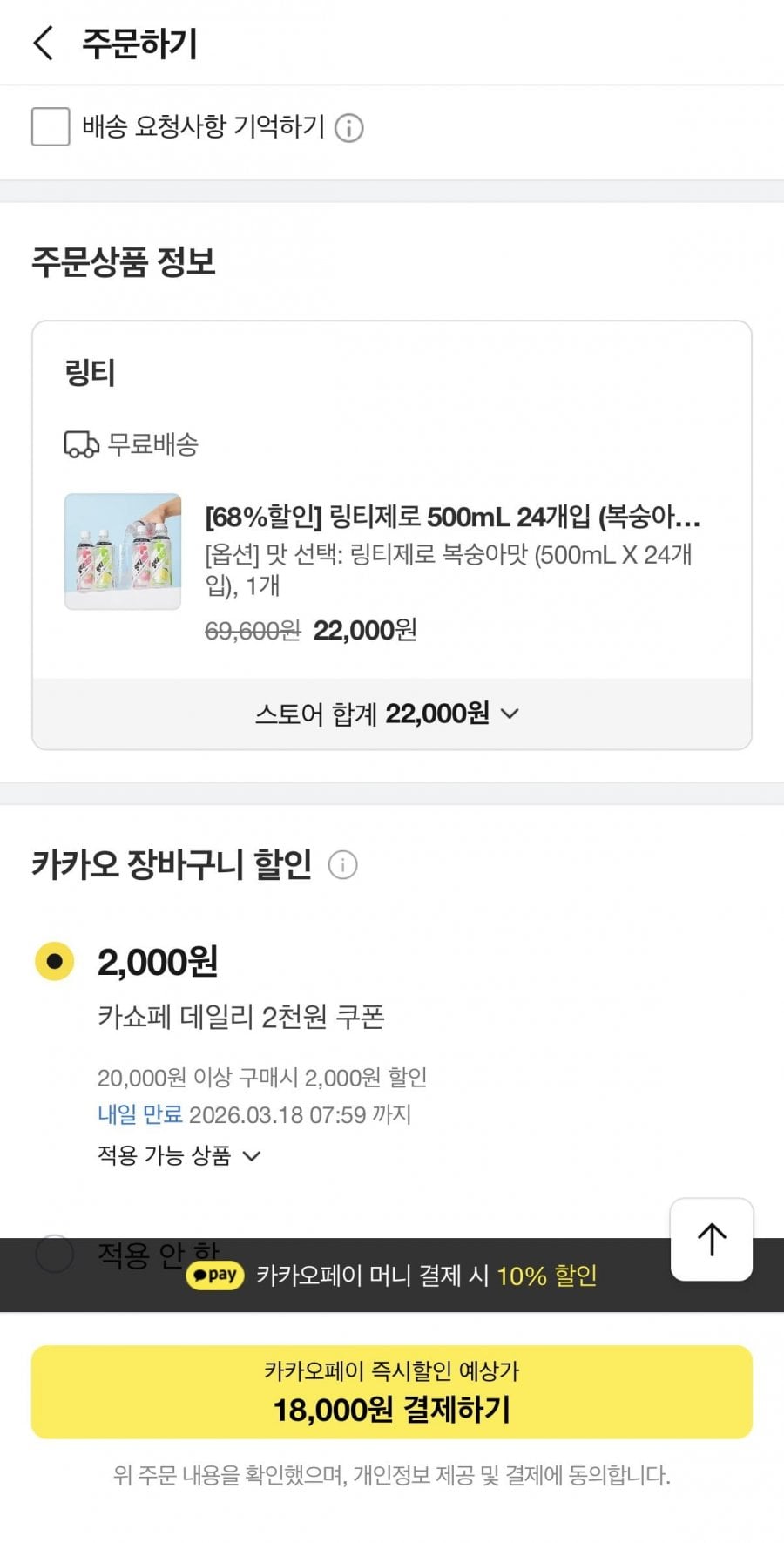
Task: Expand 적용 가능 상품 list
Action: click(179, 1155)
